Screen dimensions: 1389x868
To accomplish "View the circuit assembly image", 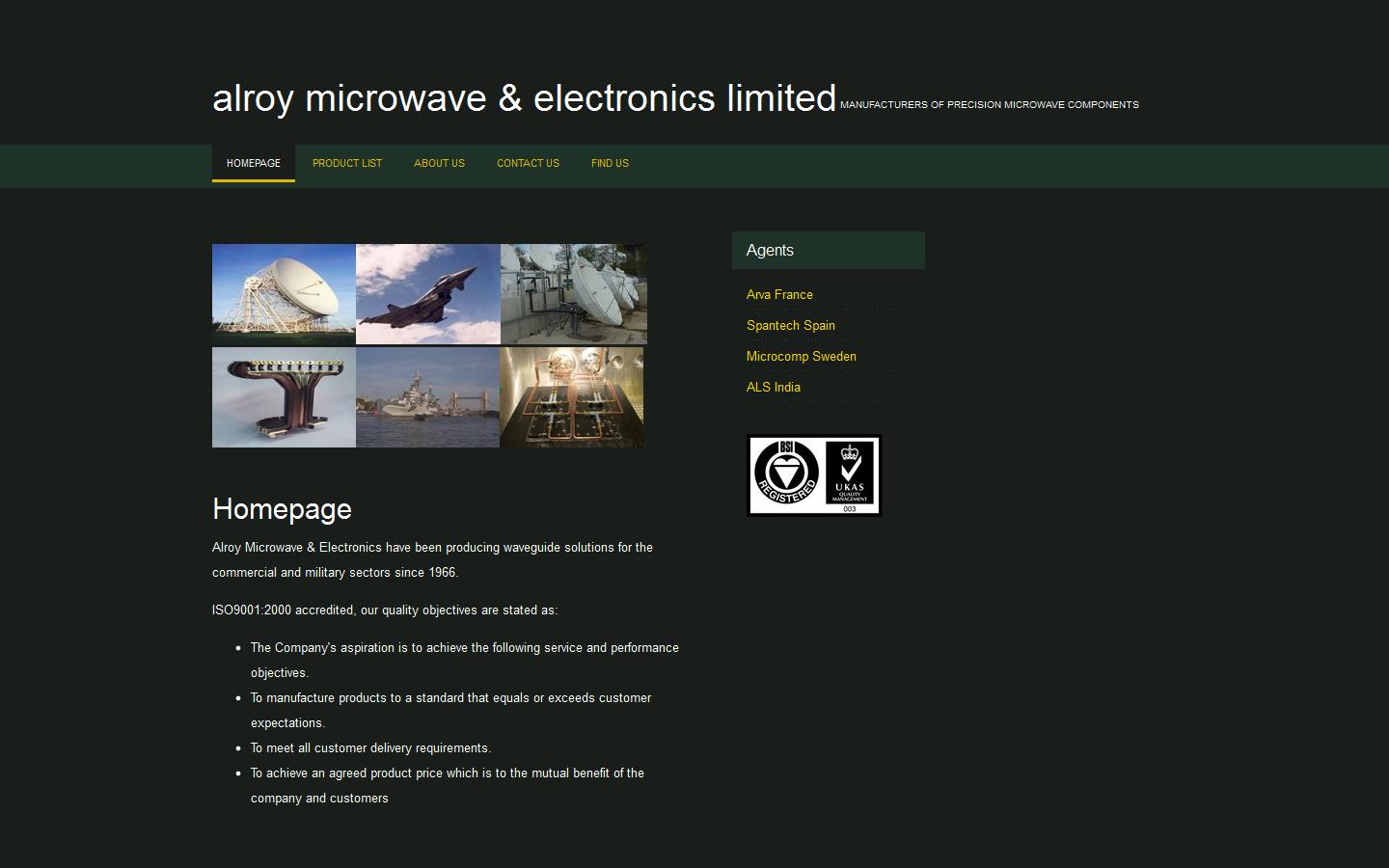I will click(x=573, y=397).
